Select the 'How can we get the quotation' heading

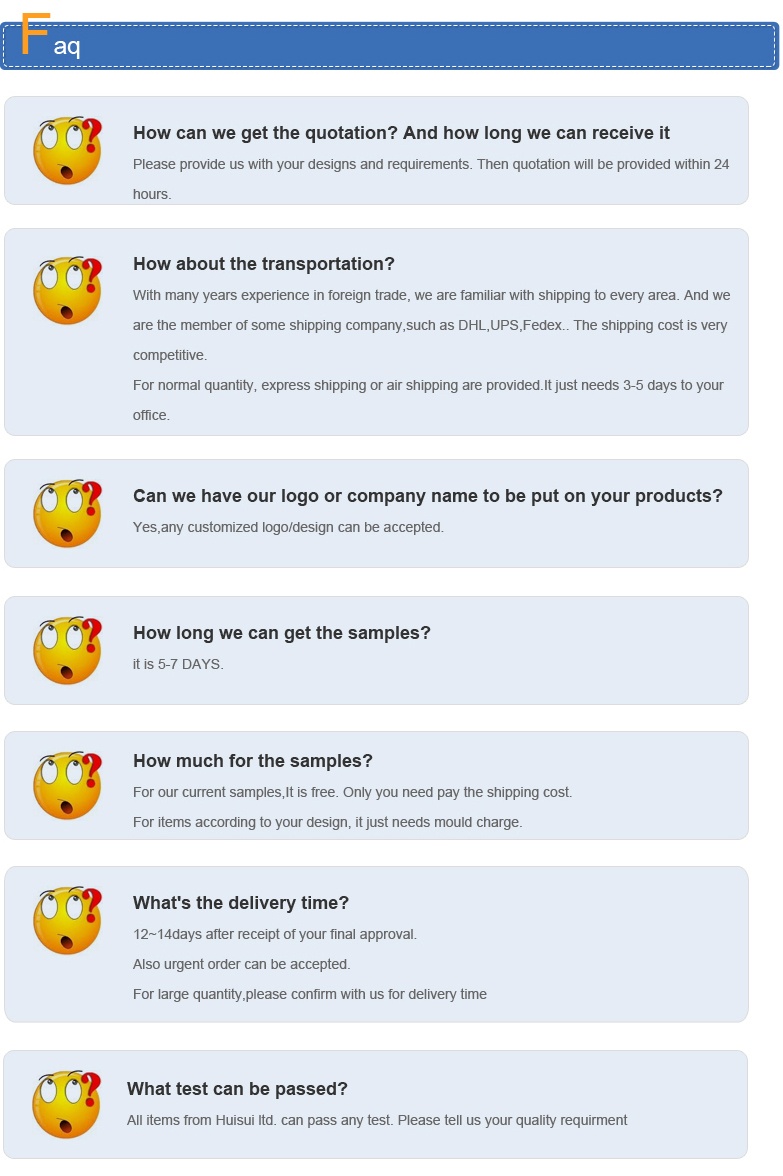coord(401,133)
